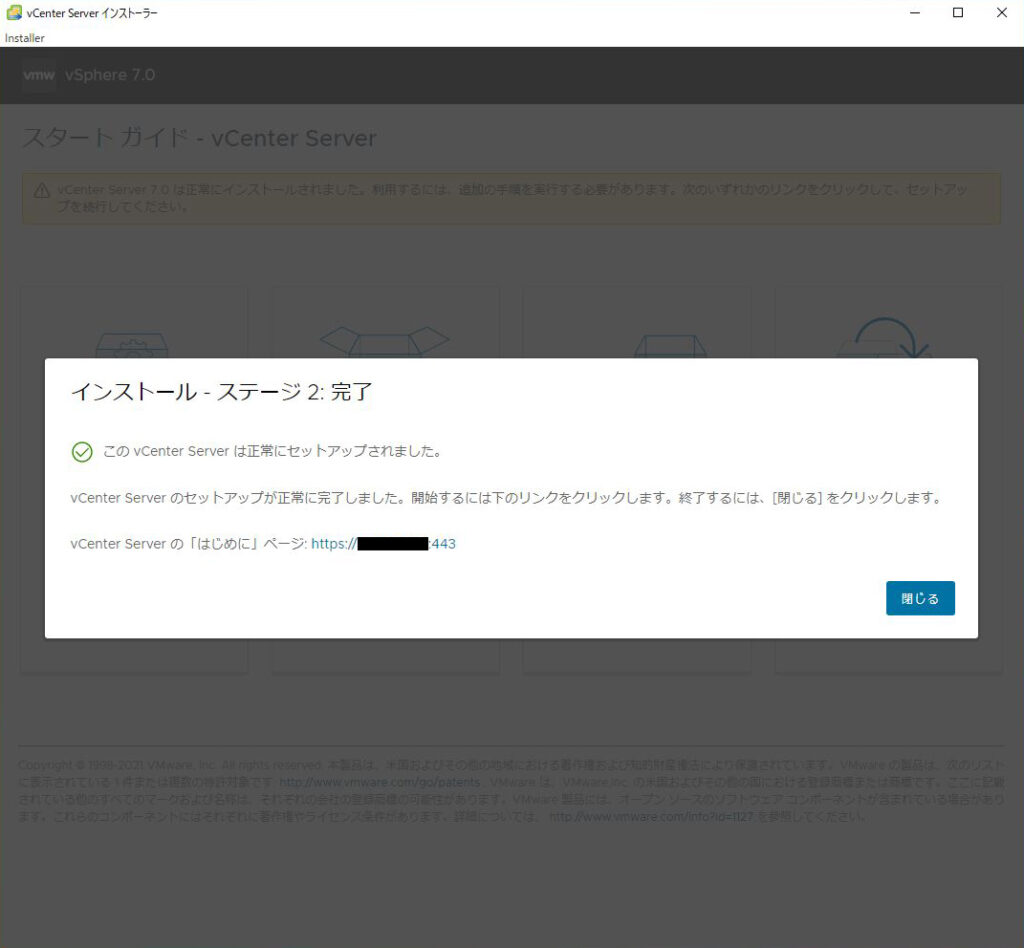Click the label vCenter Server の「はじめに」ページ:
1024x948 pixels.
point(189,544)
